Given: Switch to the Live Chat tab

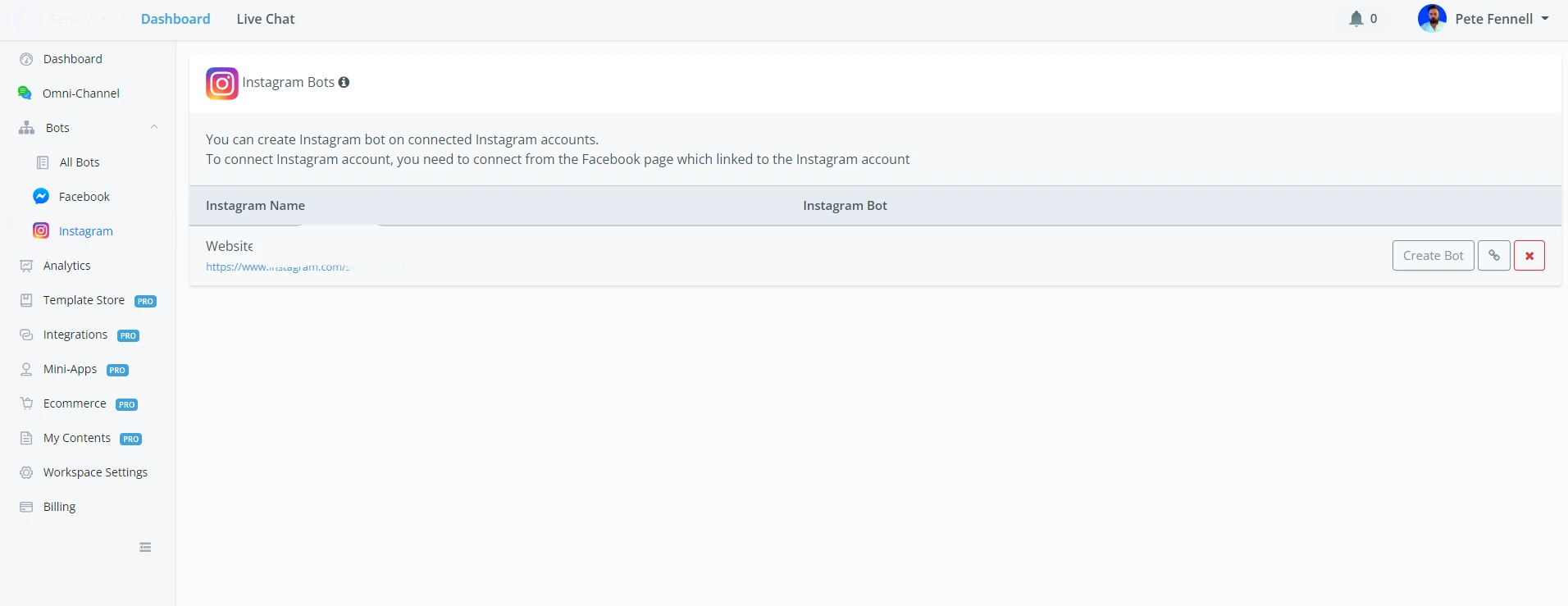Looking at the screenshot, I should (265, 19).
